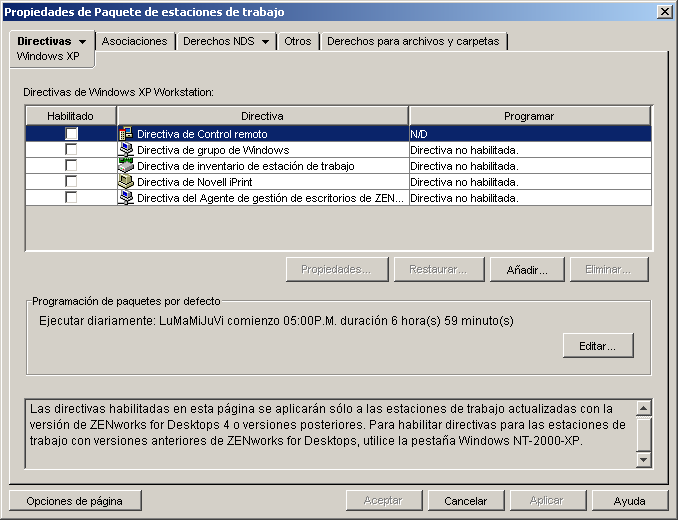Tick the inventario de estación de trabajo checkbox
This screenshot has width=678, height=520.
coord(71,166)
